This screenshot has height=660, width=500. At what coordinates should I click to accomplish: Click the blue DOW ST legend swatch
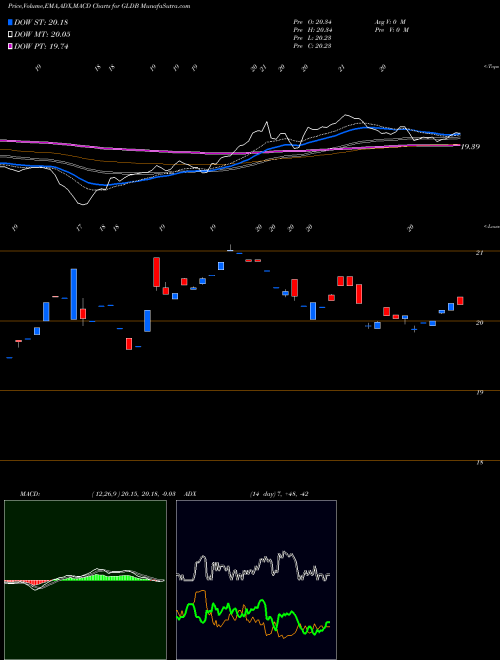pos(10,22)
